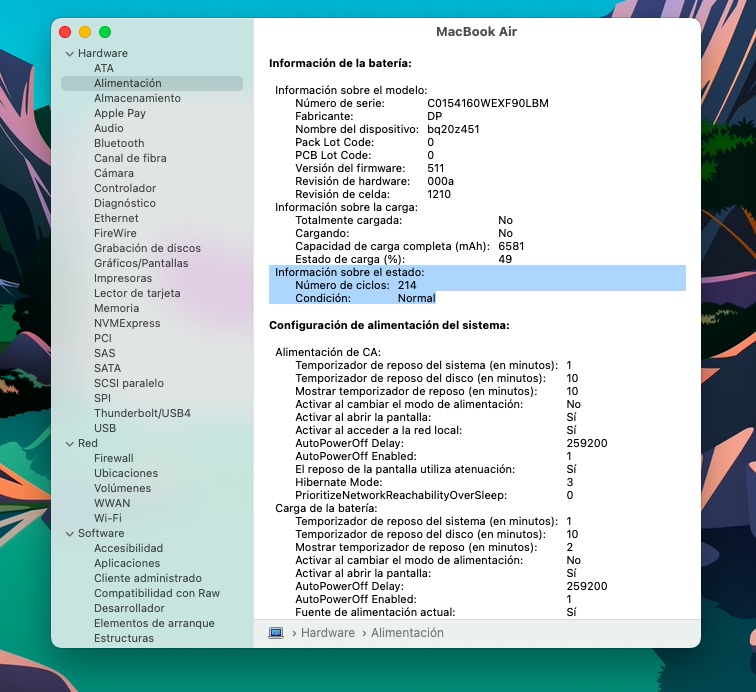Click Alimentación in the bottom path bar
Screen dimensions: 756x692
coord(409,633)
